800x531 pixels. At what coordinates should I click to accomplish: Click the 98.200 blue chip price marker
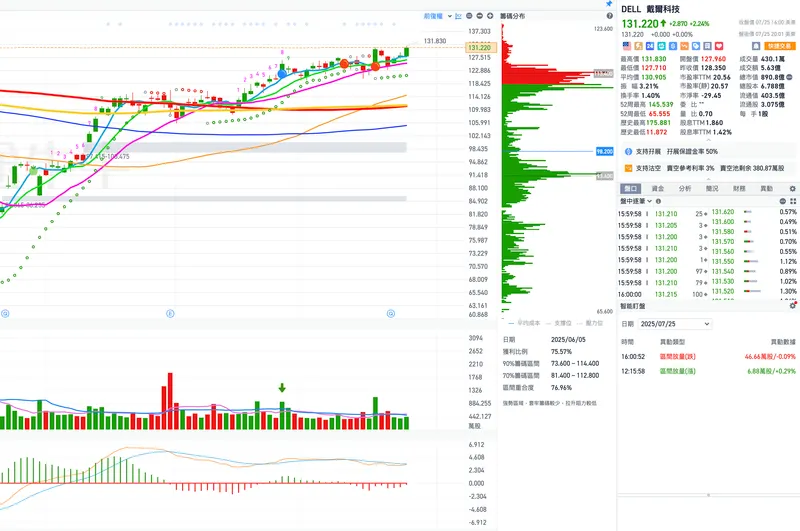point(605,151)
